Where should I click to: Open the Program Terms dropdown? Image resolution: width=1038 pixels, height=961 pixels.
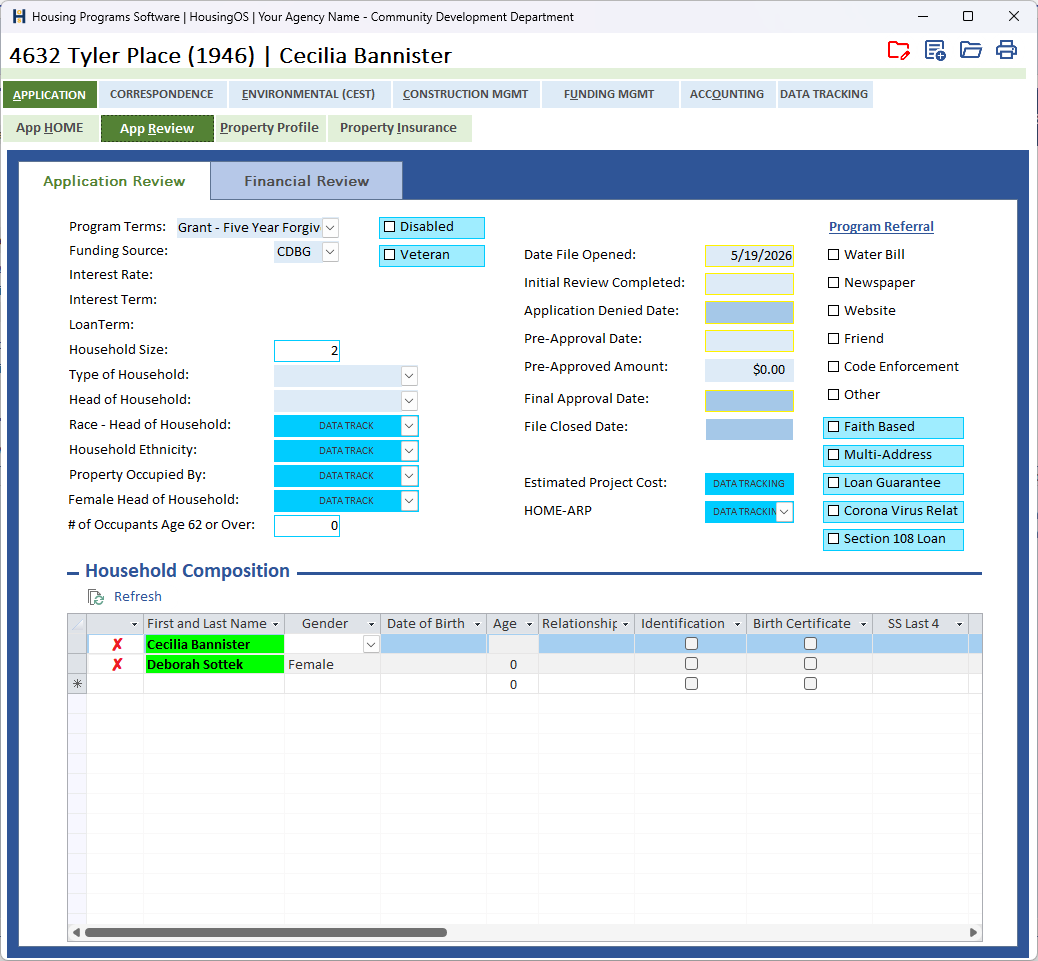pos(330,228)
